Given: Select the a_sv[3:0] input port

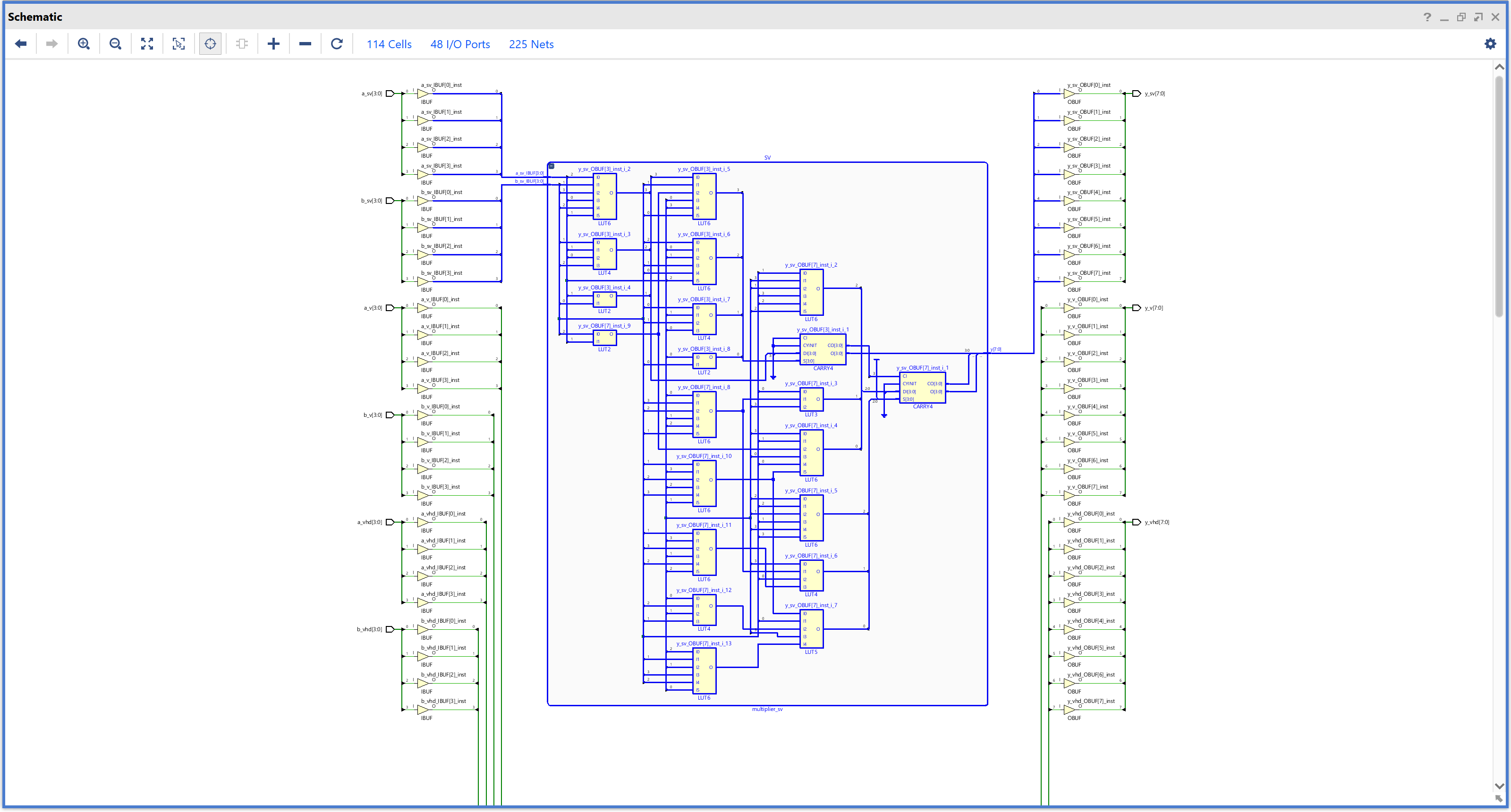Looking at the screenshot, I should pyautogui.click(x=390, y=94).
